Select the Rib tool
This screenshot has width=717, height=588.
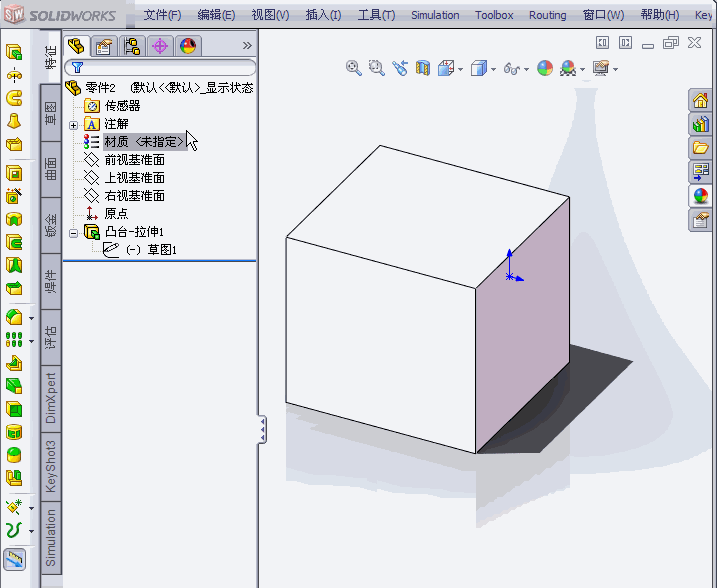pos(14,363)
